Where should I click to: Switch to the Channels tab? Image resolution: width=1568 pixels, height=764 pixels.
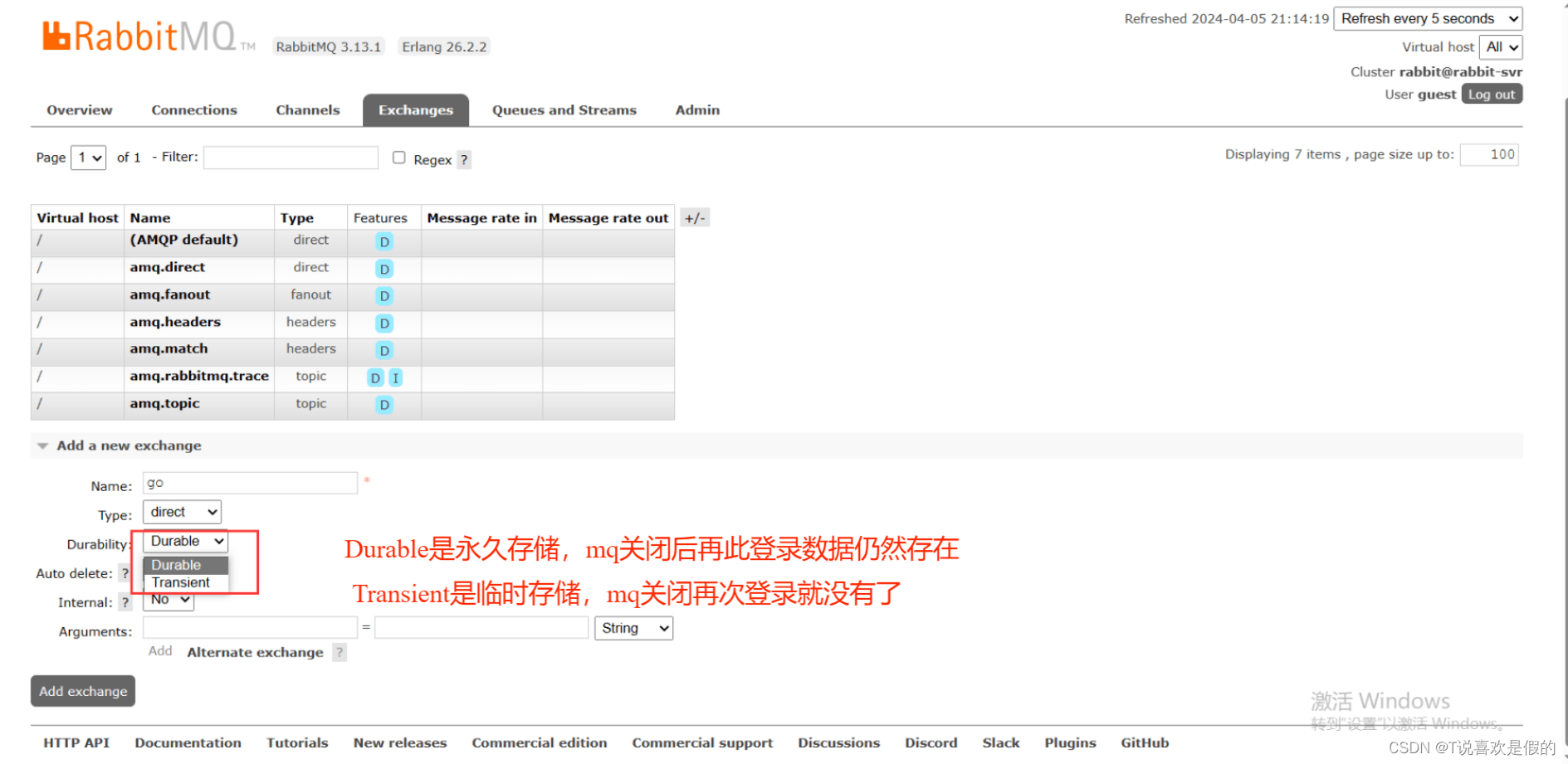coord(308,110)
